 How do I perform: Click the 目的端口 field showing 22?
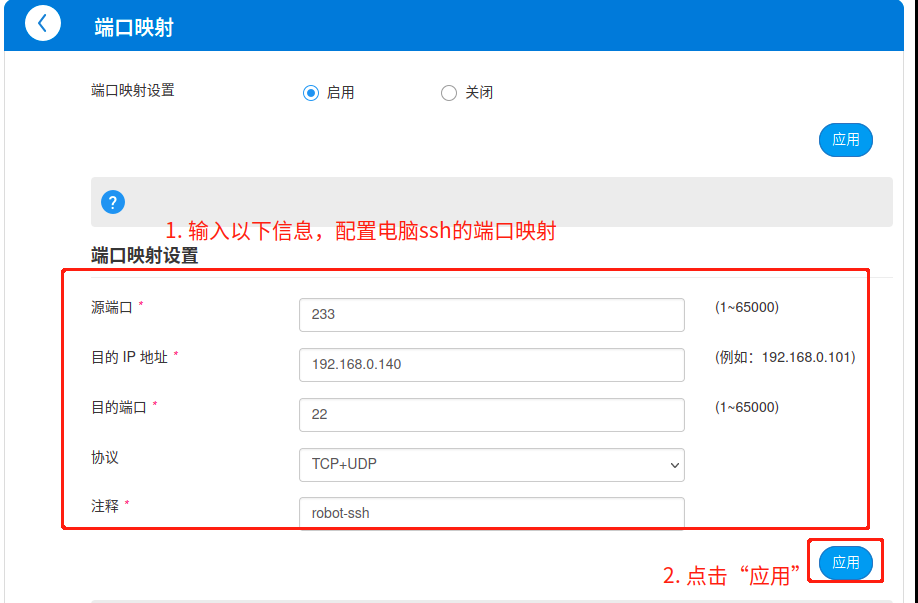click(x=491, y=414)
